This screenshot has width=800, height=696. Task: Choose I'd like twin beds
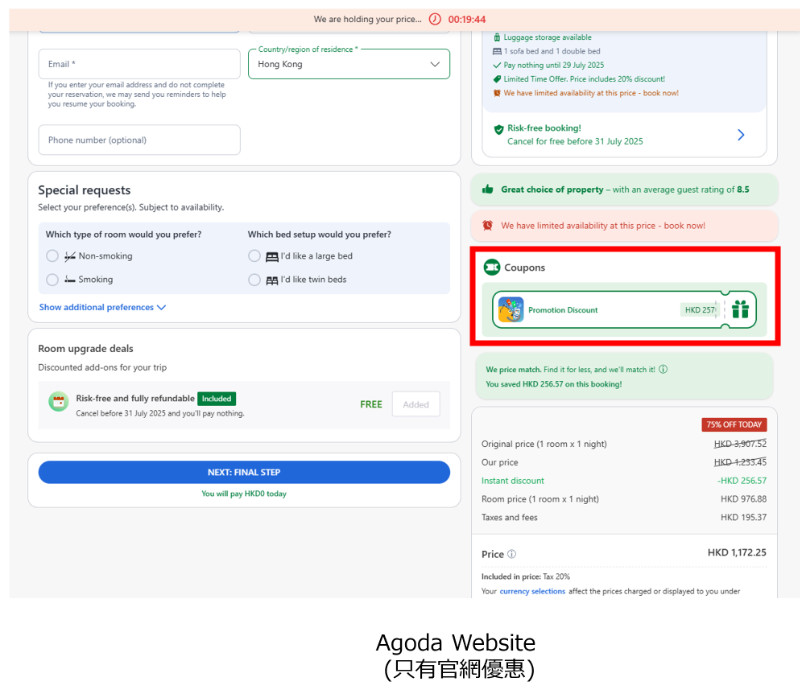pyautogui.click(x=254, y=279)
